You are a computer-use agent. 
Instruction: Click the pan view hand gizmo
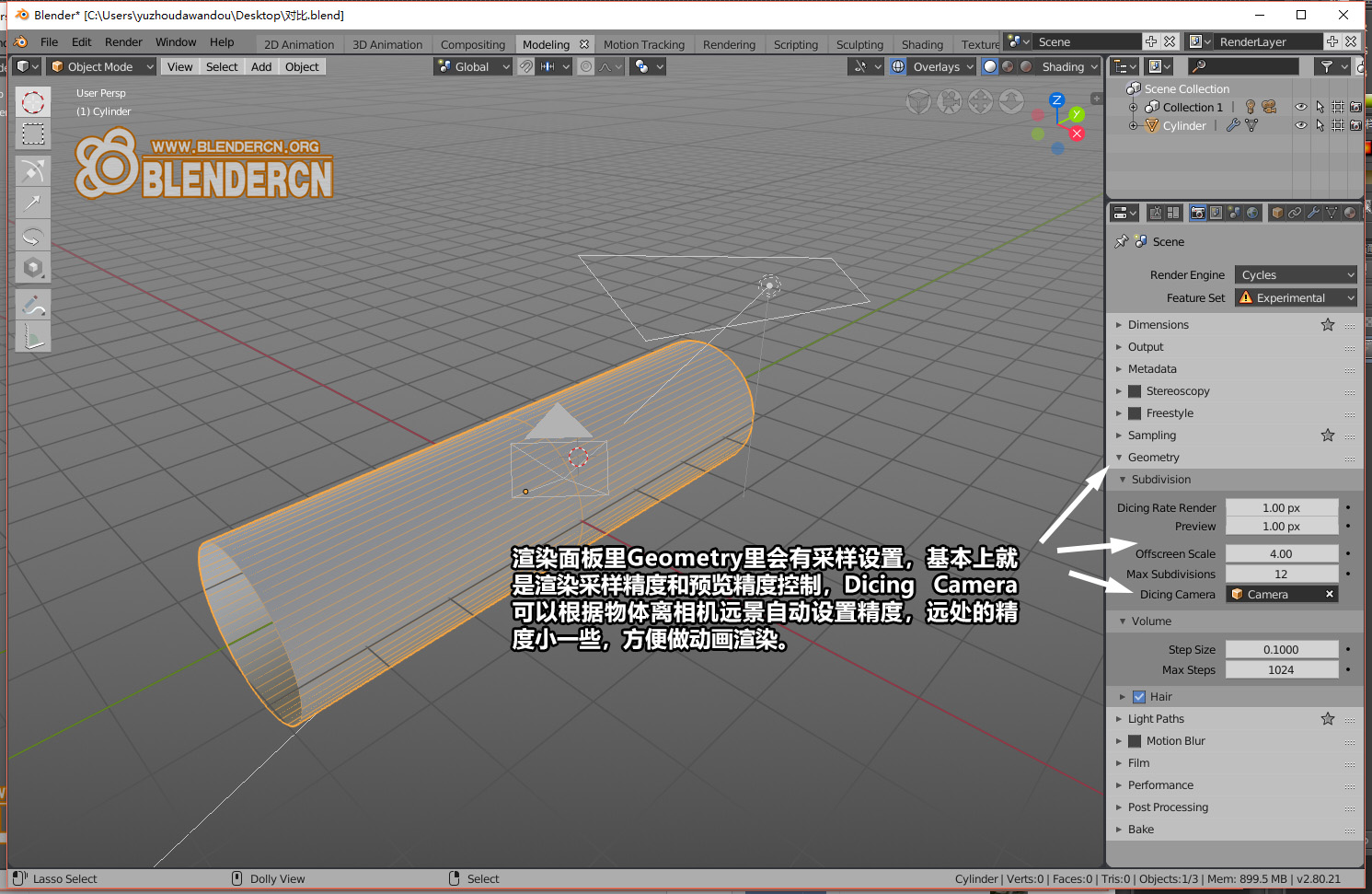click(x=980, y=101)
